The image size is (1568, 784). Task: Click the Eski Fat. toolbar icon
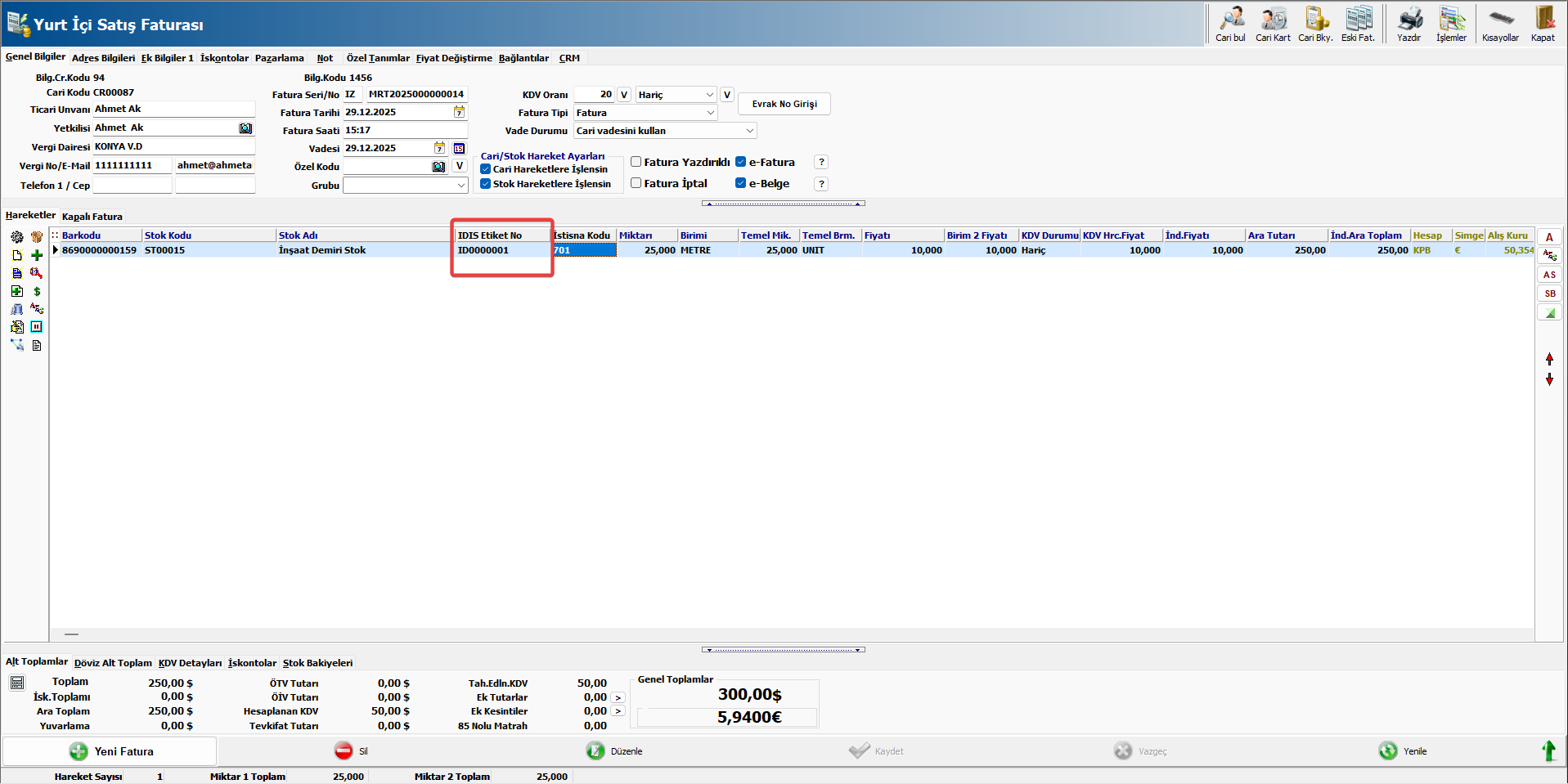coord(1358,23)
